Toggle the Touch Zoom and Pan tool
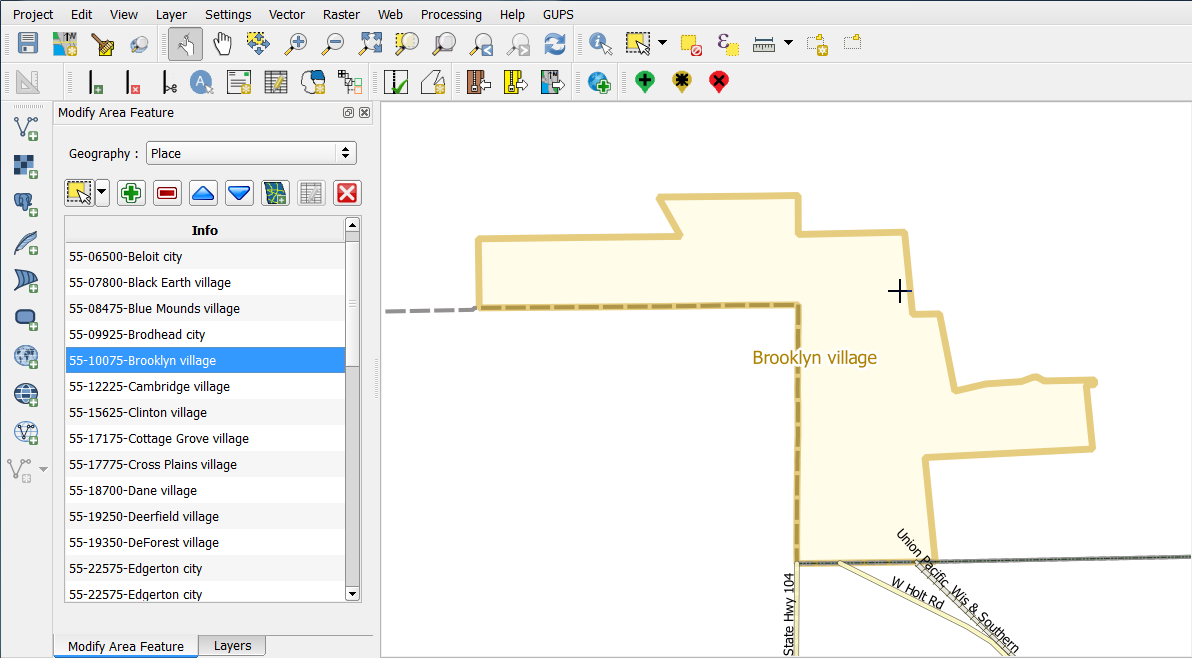 pyautogui.click(x=185, y=44)
